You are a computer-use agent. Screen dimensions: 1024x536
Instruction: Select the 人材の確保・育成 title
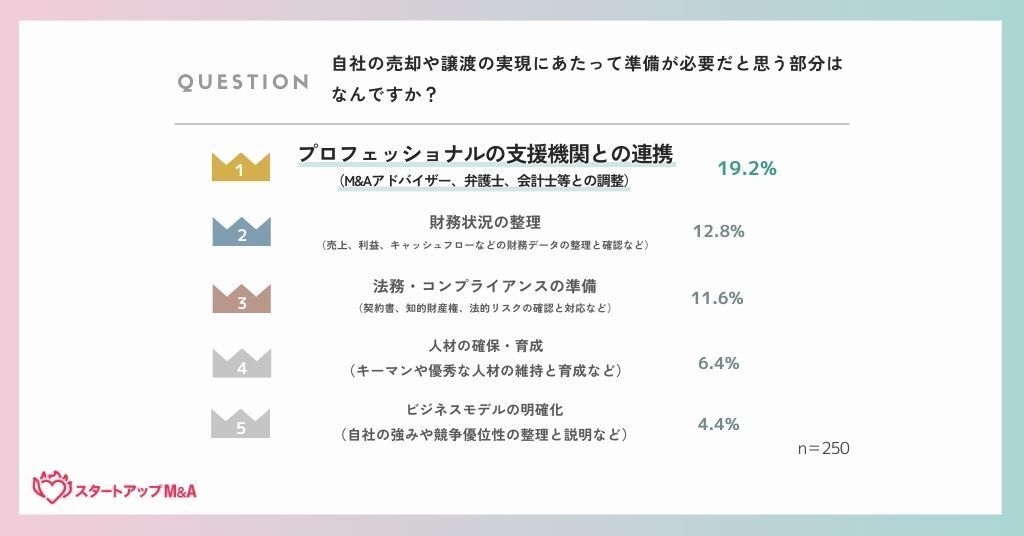(485, 347)
